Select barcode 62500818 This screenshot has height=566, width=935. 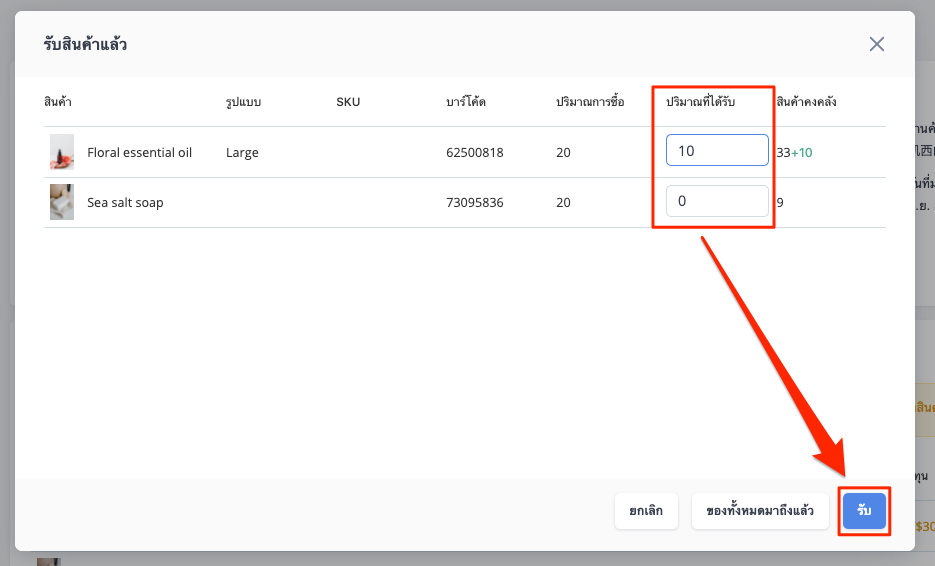click(x=475, y=153)
